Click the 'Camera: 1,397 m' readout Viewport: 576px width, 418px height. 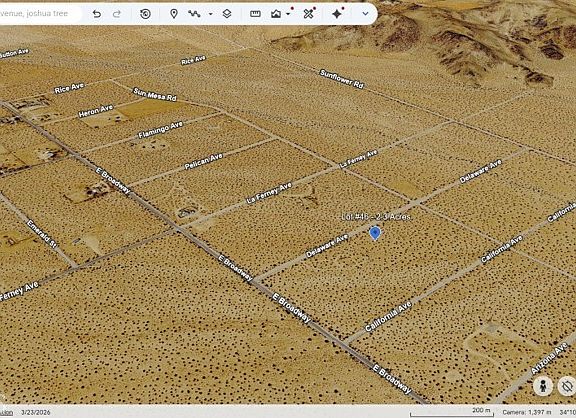coord(527,412)
